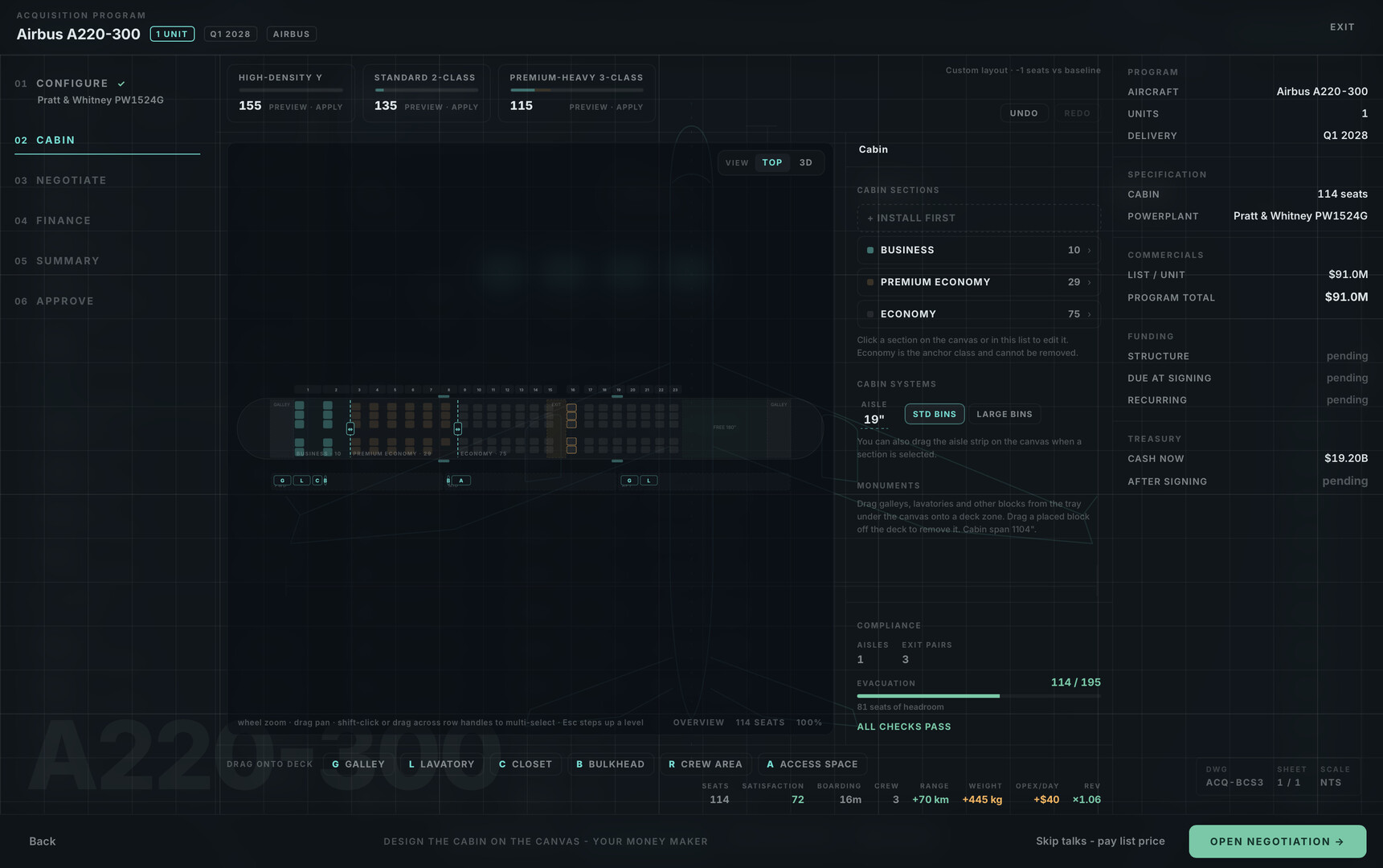The image size is (1383, 868).
Task: Click the evacuation progress bar
Action: 979,696
